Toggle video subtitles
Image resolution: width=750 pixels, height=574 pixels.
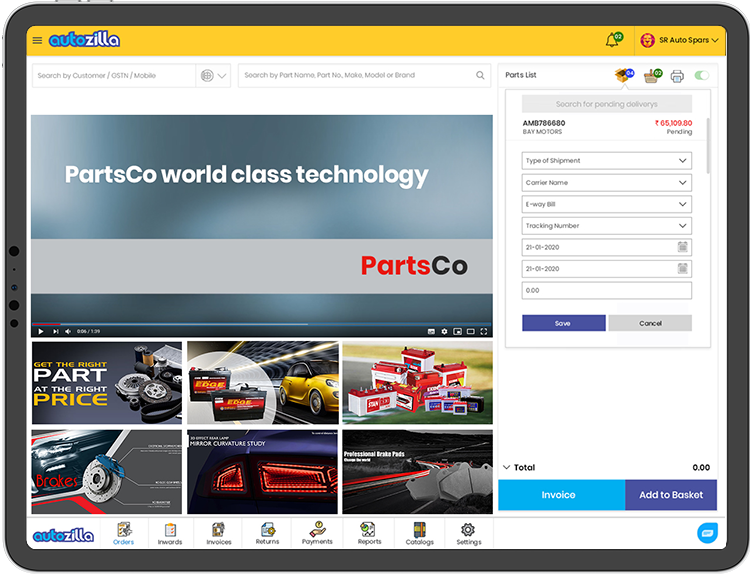point(431,331)
